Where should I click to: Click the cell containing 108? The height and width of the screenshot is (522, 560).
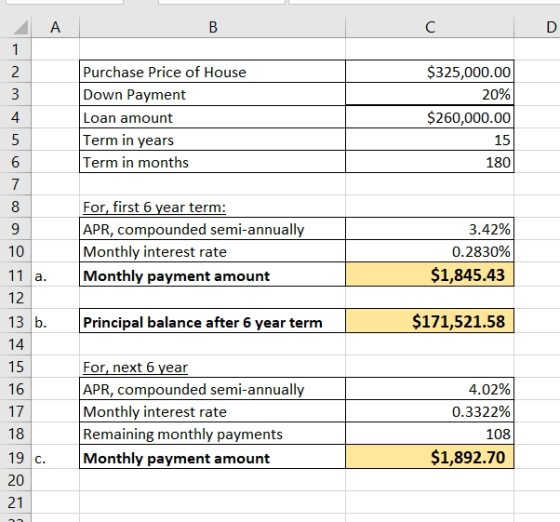pyautogui.click(x=430, y=434)
